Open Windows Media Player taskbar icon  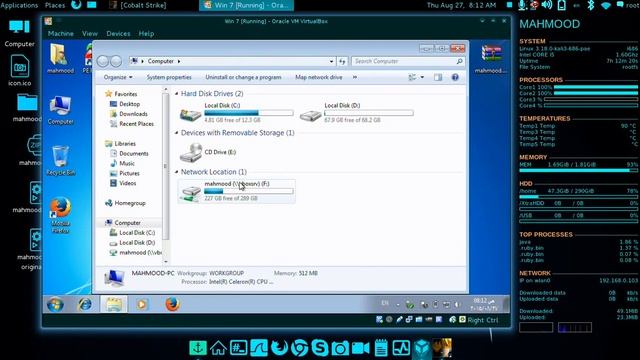pyautogui.click(x=142, y=304)
